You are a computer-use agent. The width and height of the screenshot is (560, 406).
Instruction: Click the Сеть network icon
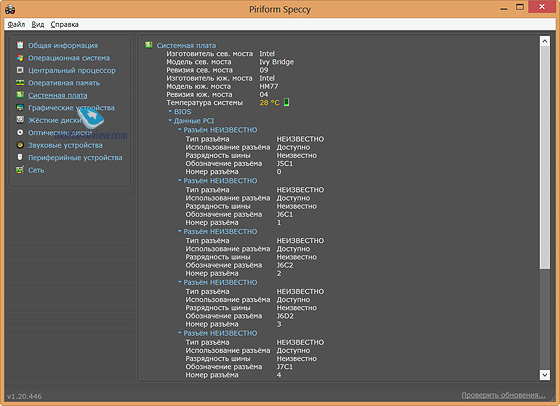(20, 170)
